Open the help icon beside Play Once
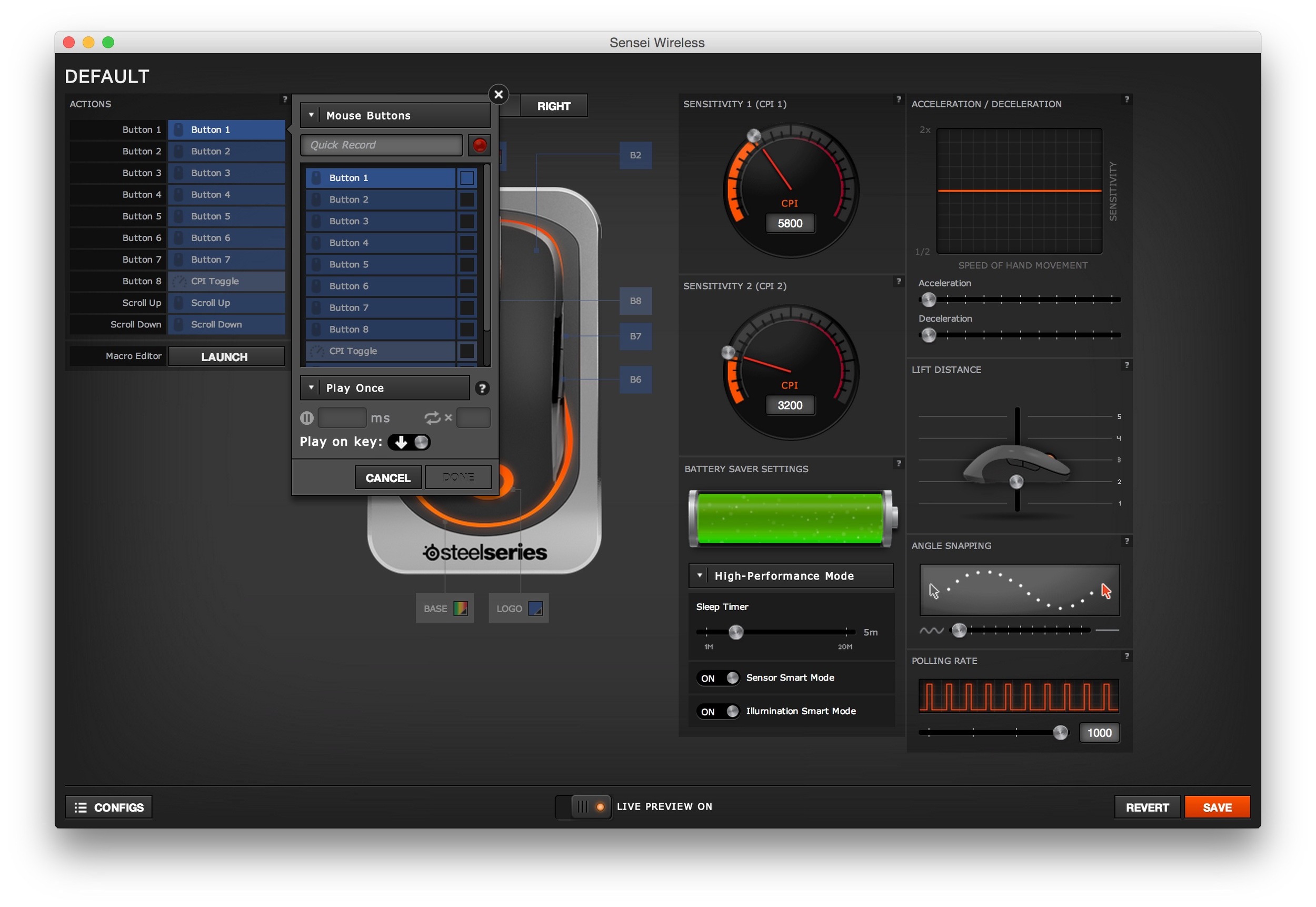The image size is (1316, 907). [482, 388]
